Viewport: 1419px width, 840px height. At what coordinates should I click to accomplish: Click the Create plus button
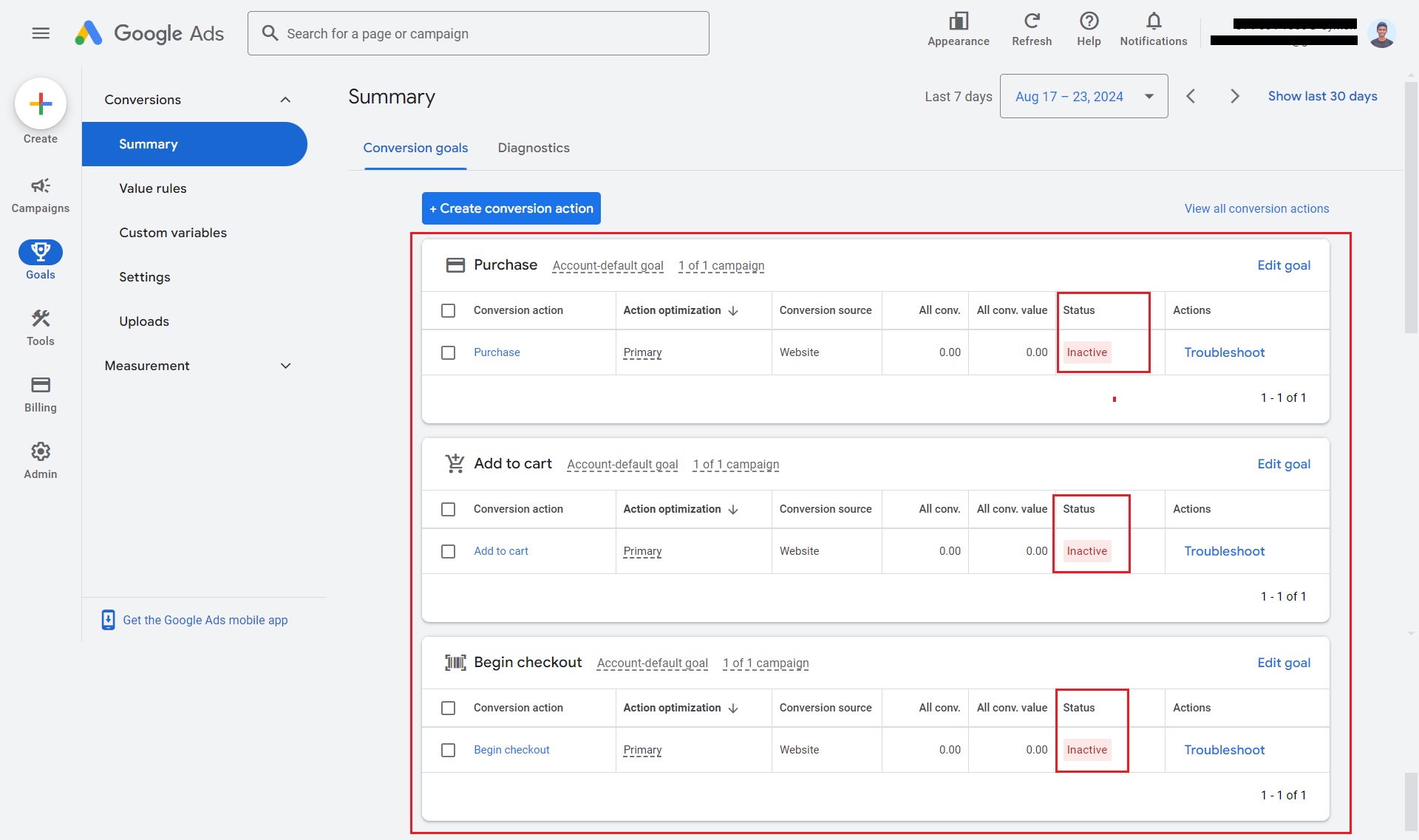(41, 103)
